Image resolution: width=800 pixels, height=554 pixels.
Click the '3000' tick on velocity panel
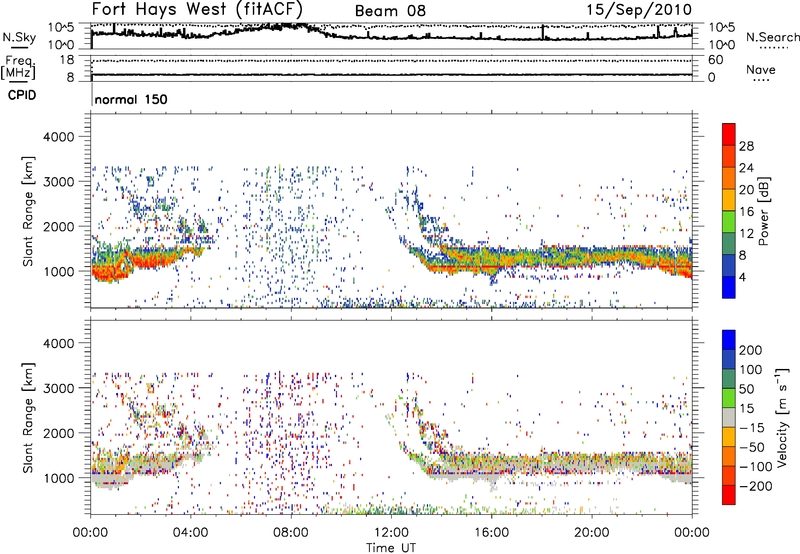(x=58, y=388)
